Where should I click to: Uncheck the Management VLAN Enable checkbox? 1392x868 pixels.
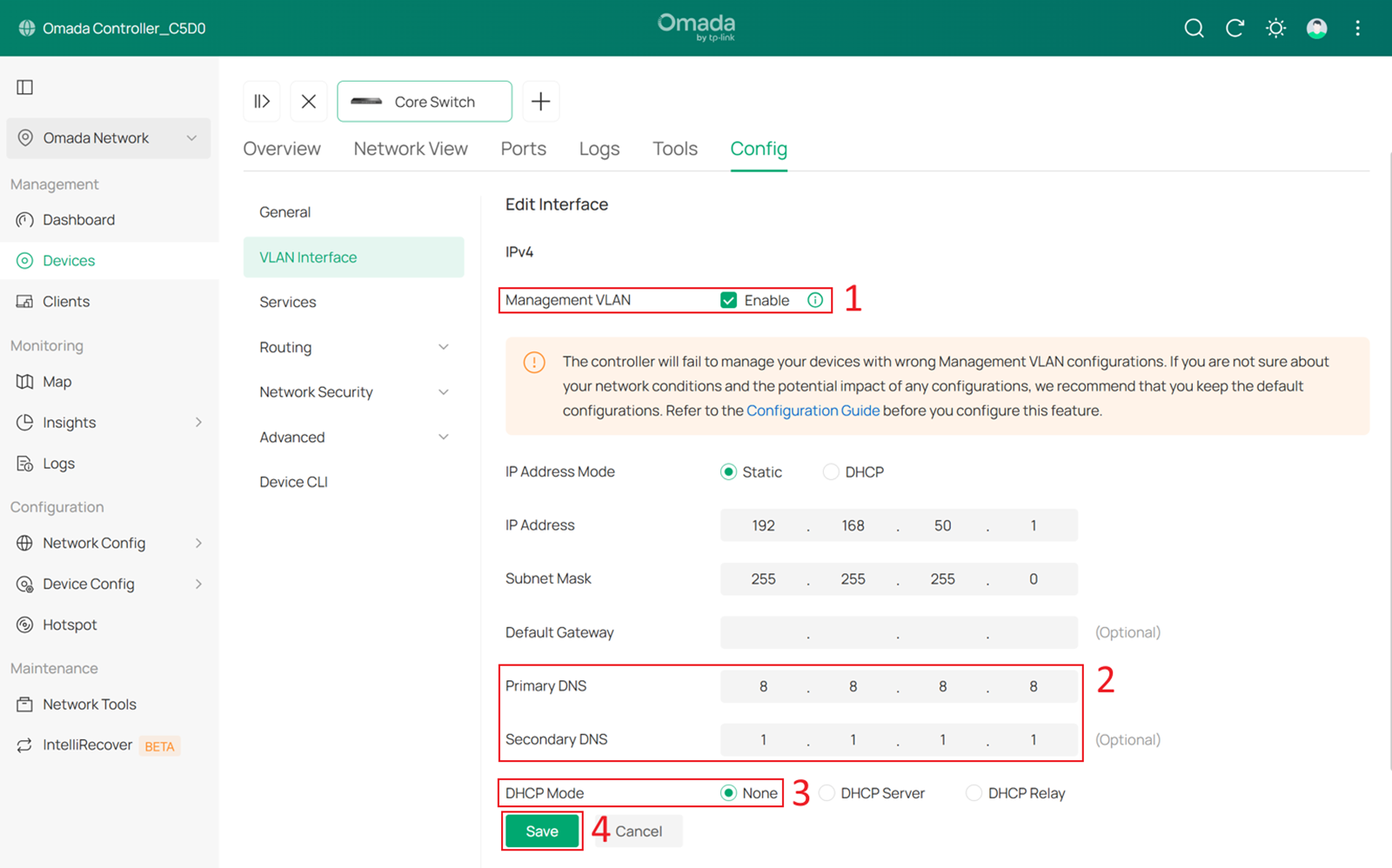(x=729, y=299)
